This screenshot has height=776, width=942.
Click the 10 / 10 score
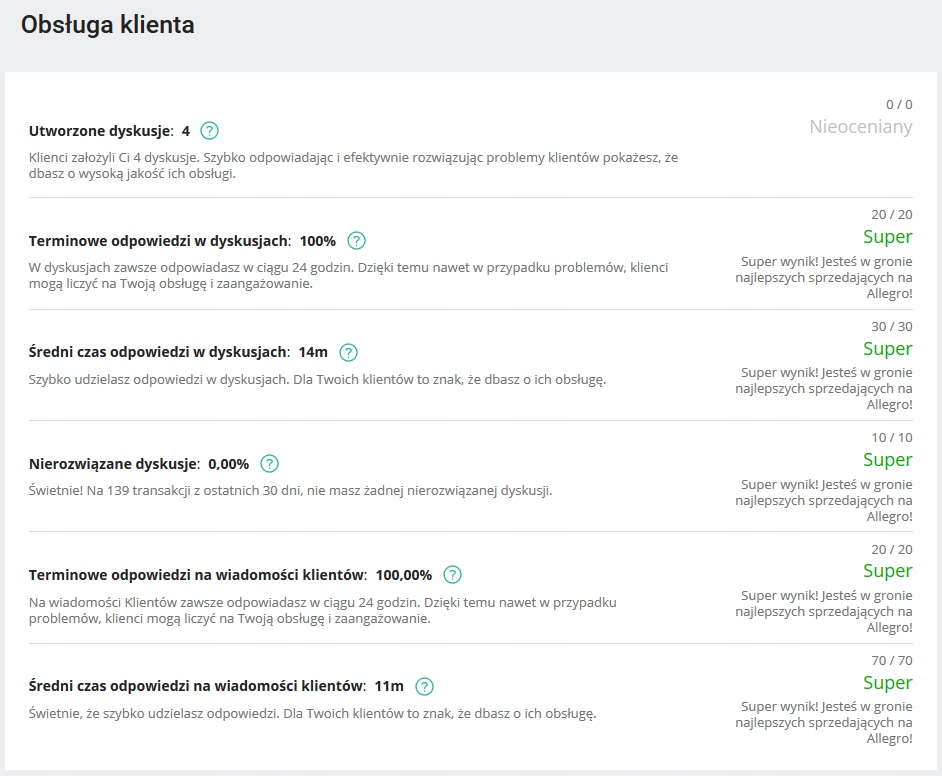tap(892, 438)
